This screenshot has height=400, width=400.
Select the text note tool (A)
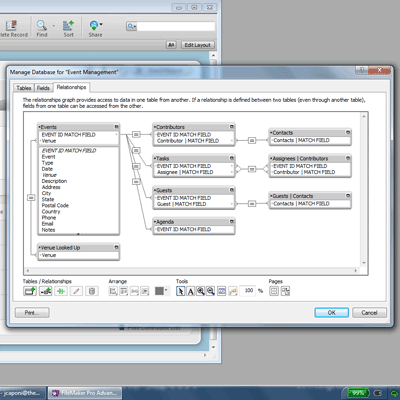(190, 291)
